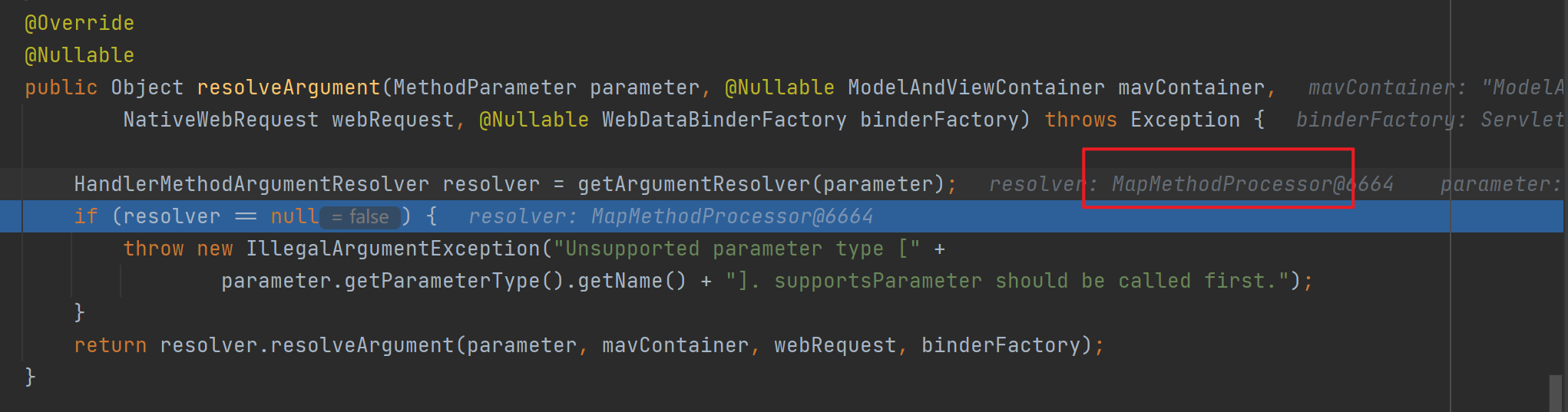Click the vertical scrollbar thumb at right edge
The width and height of the screenshot is (1568, 412).
(1555, 392)
